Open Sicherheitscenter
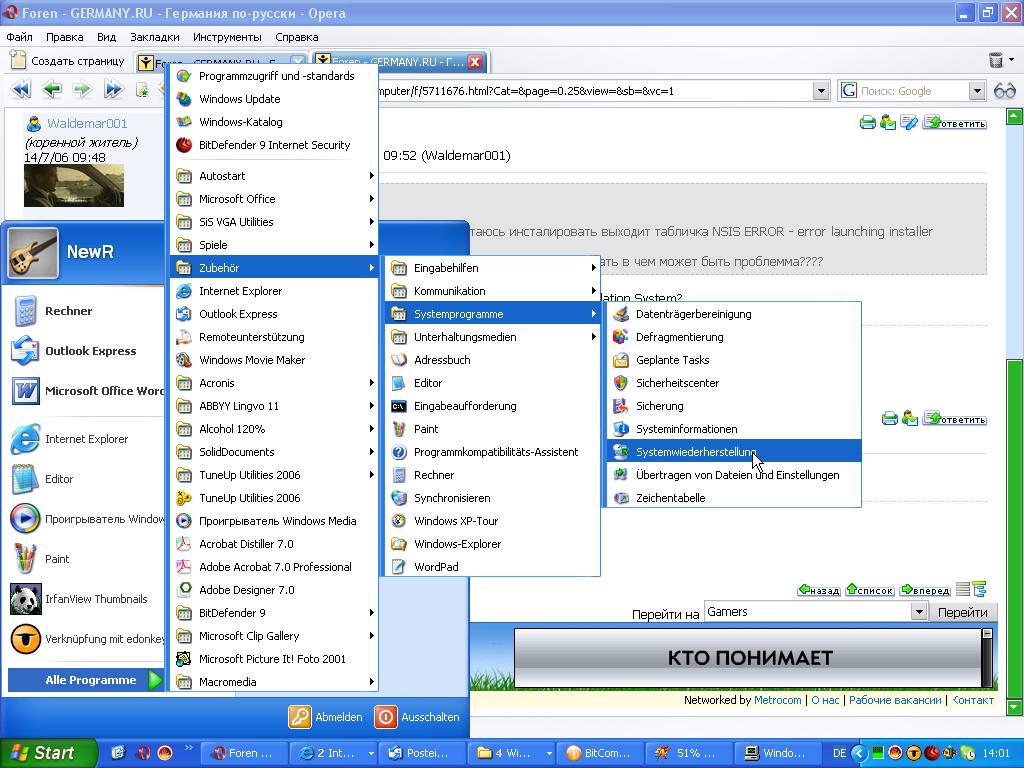This screenshot has height=768, width=1024. coord(734,383)
